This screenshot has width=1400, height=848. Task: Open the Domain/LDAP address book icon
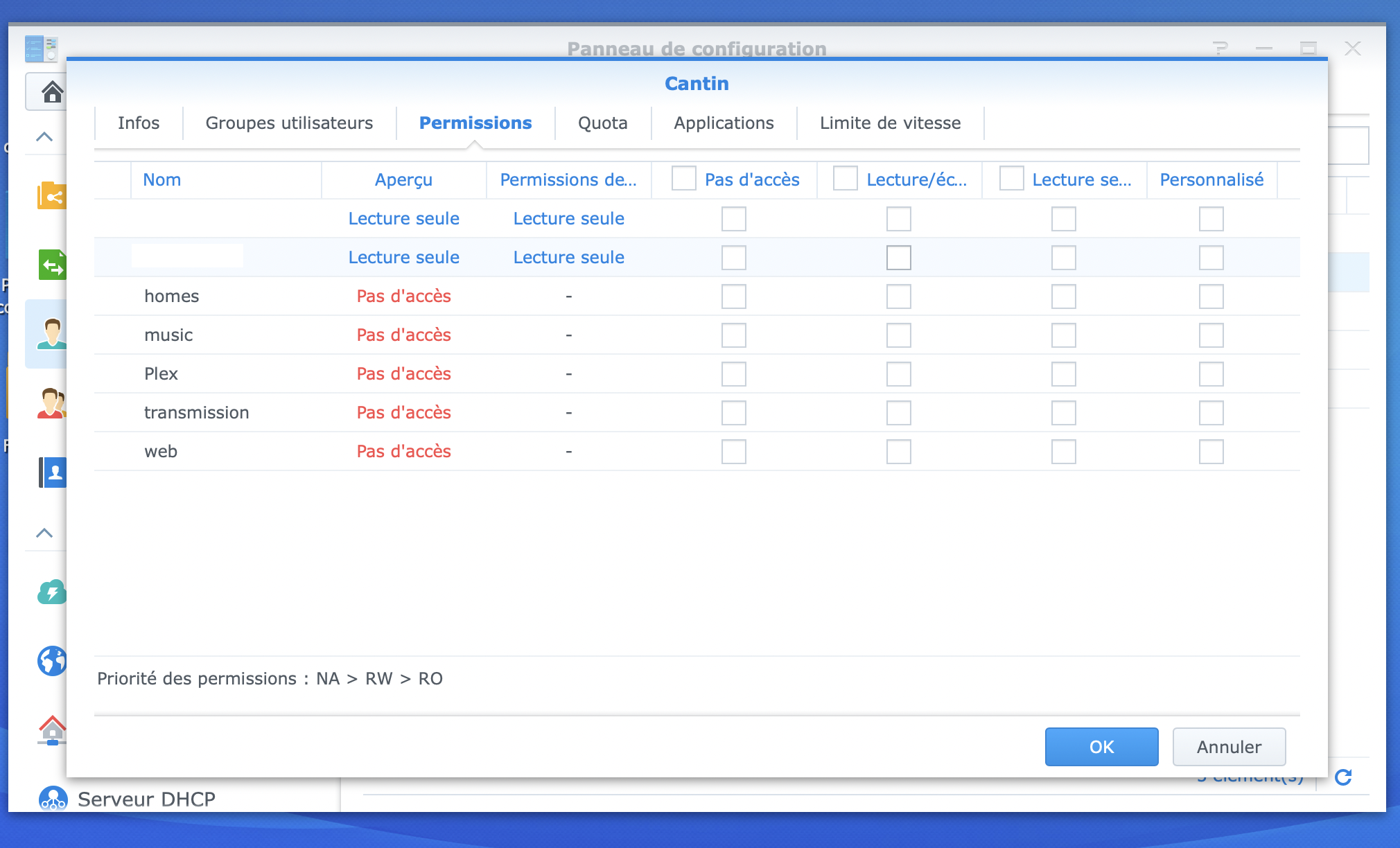pyautogui.click(x=52, y=472)
